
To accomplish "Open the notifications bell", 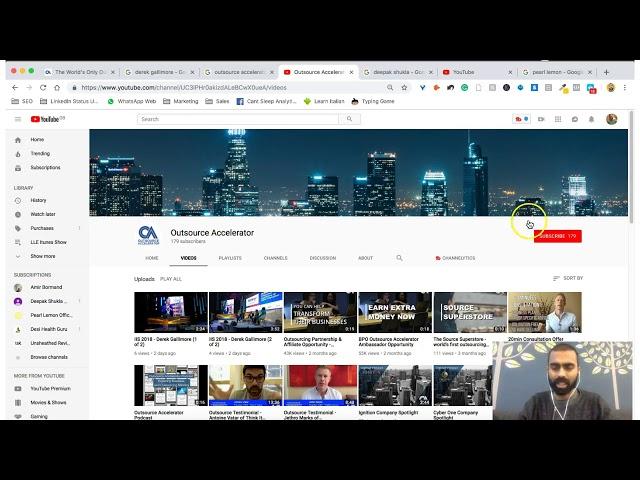I will click(591, 119).
